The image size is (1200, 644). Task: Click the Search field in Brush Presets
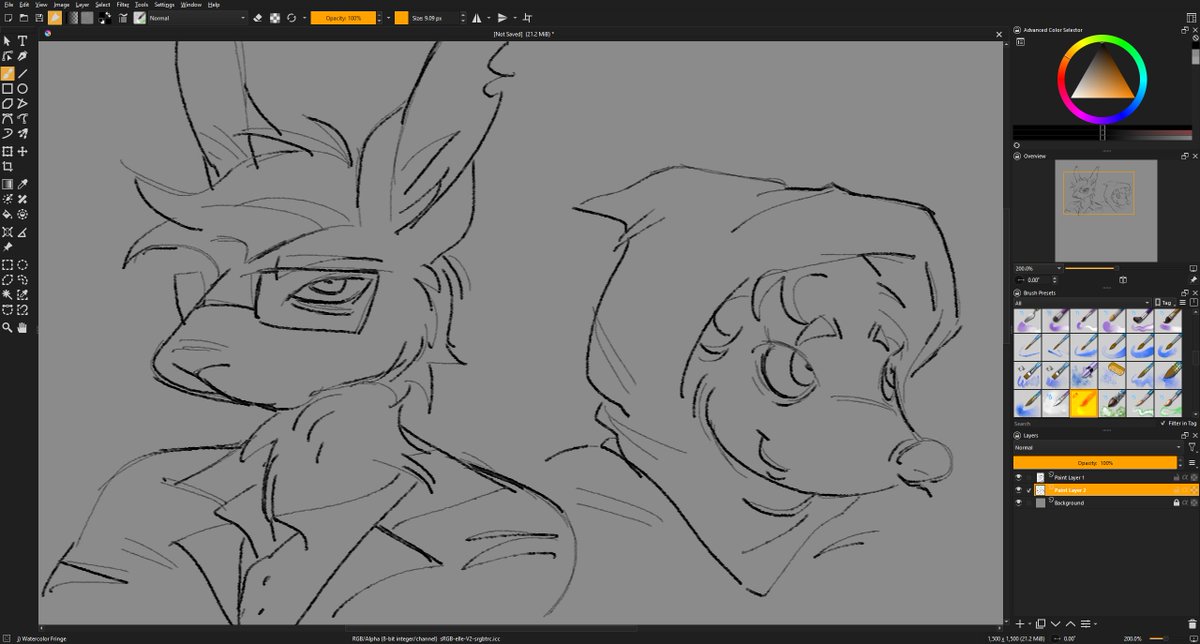pos(1085,423)
